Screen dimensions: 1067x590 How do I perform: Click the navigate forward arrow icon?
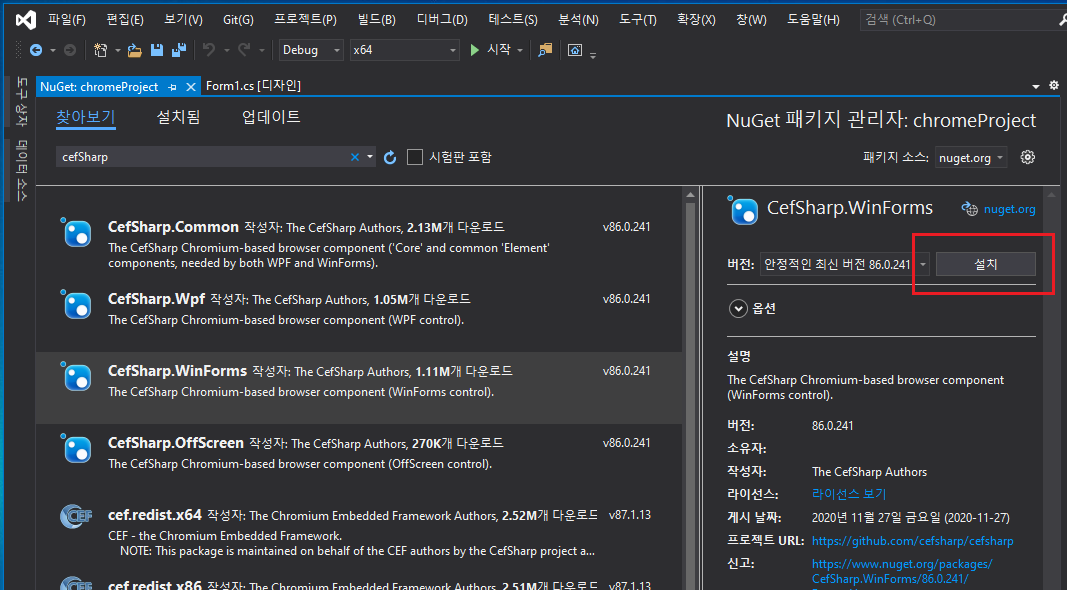(x=69, y=50)
